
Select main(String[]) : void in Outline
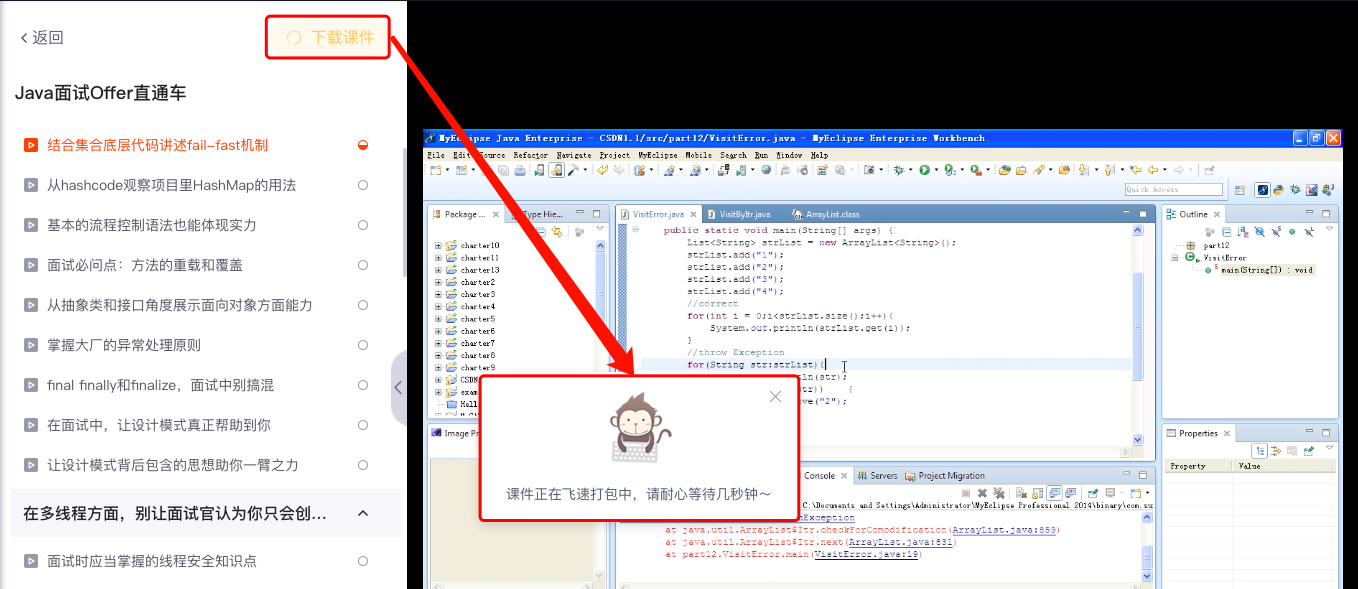(1267, 270)
